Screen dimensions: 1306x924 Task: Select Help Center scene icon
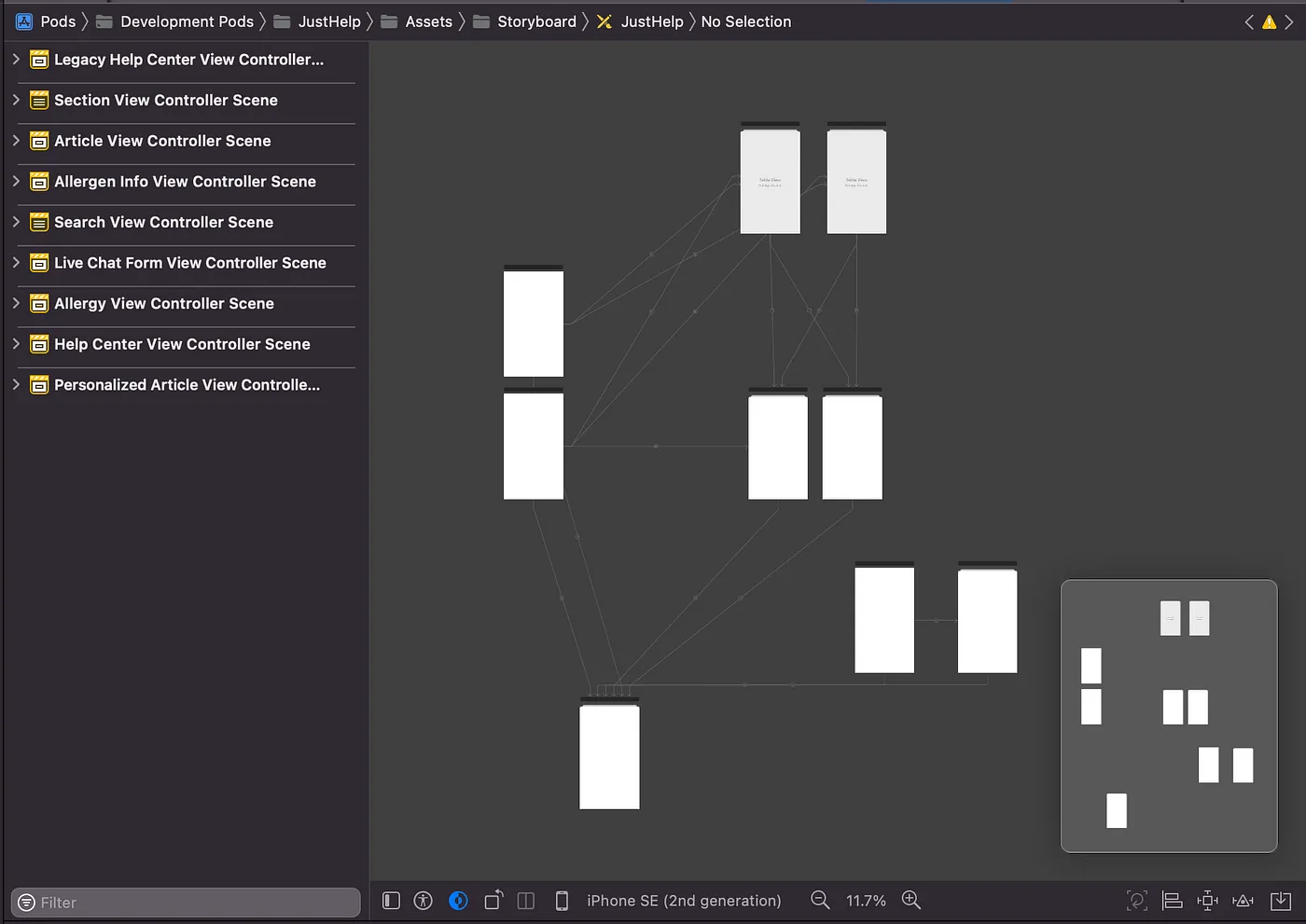(x=39, y=344)
